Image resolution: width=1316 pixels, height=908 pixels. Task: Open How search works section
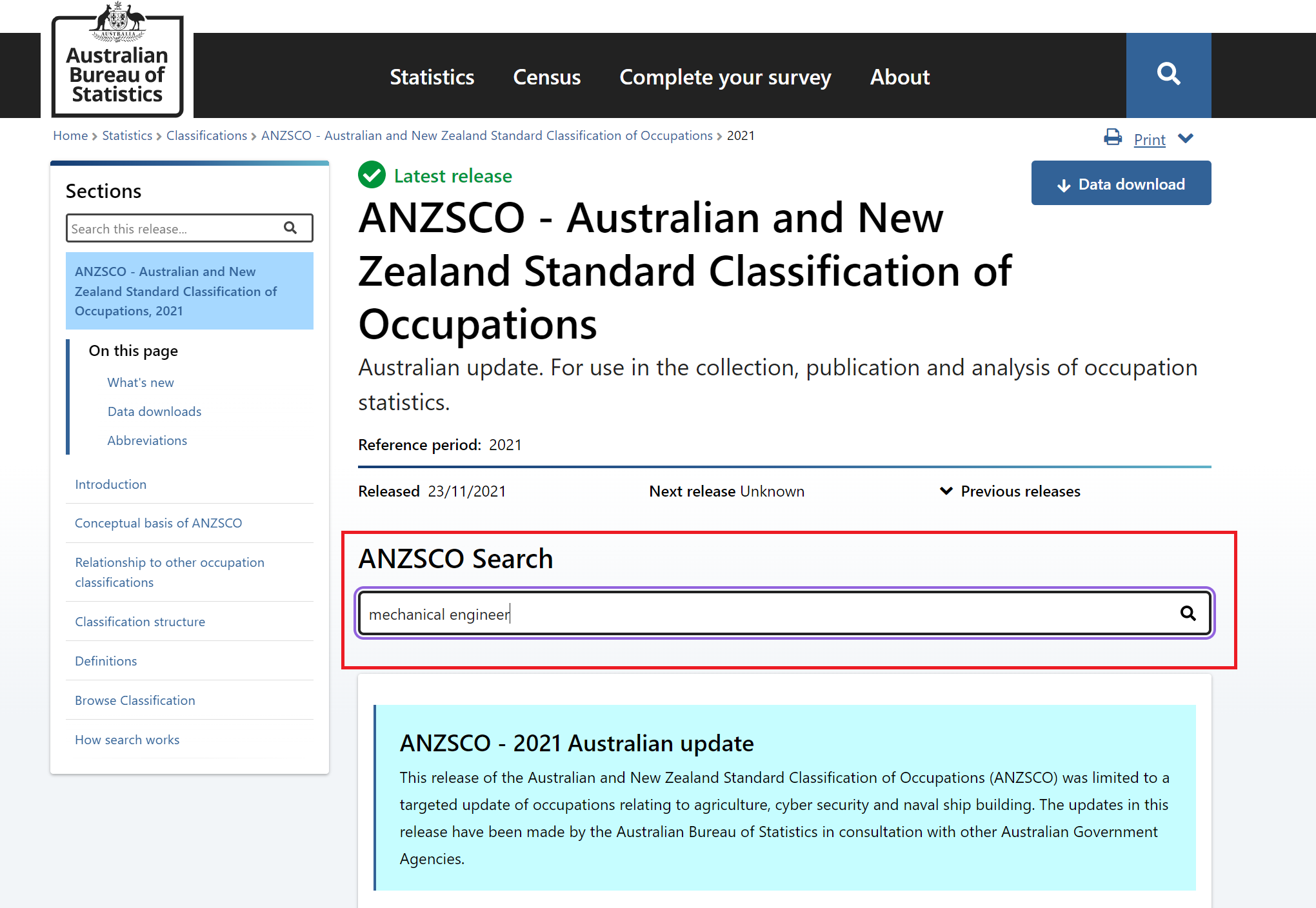pos(127,740)
